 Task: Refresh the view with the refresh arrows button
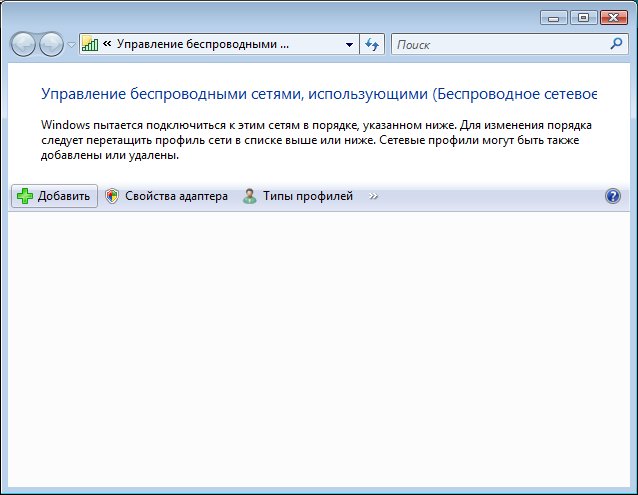pyautogui.click(x=373, y=44)
